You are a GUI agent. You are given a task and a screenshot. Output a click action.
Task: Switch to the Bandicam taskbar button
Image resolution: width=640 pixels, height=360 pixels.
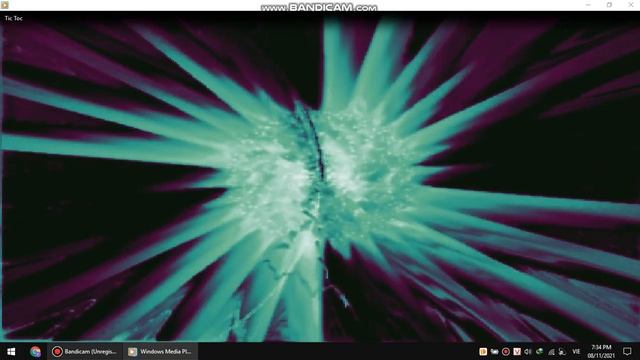click(x=84, y=351)
